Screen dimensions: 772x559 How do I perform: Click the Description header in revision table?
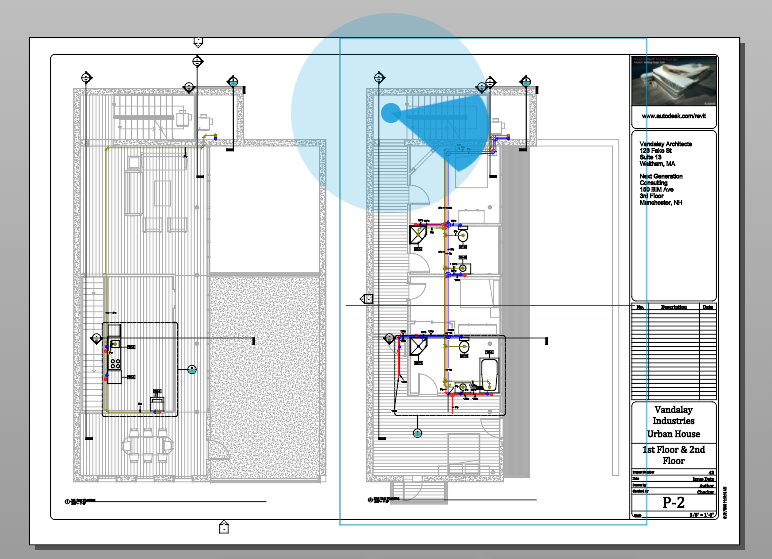point(674,307)
